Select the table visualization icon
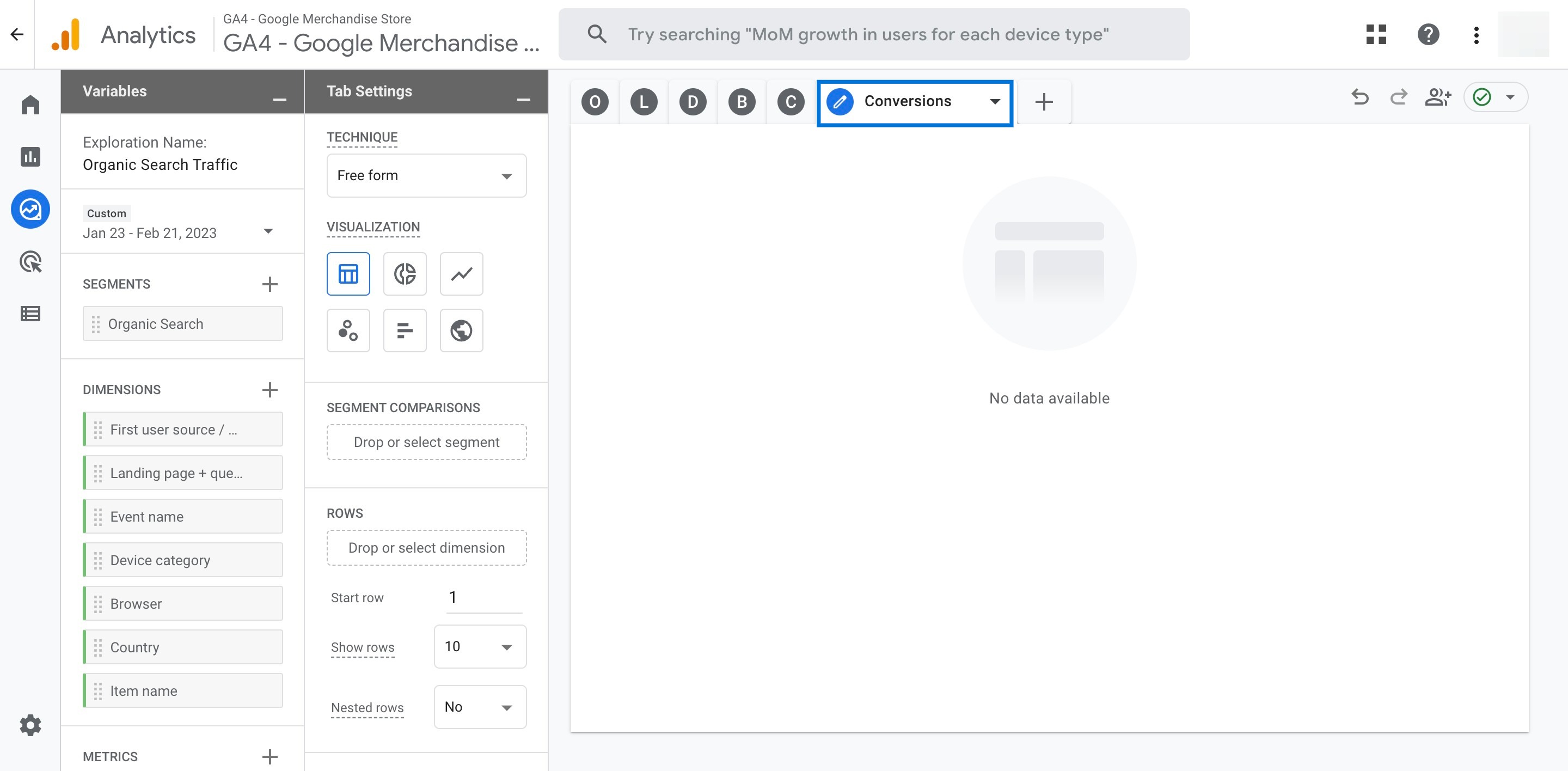Viewport: 1568px width, 771px height. pos(348,273)
